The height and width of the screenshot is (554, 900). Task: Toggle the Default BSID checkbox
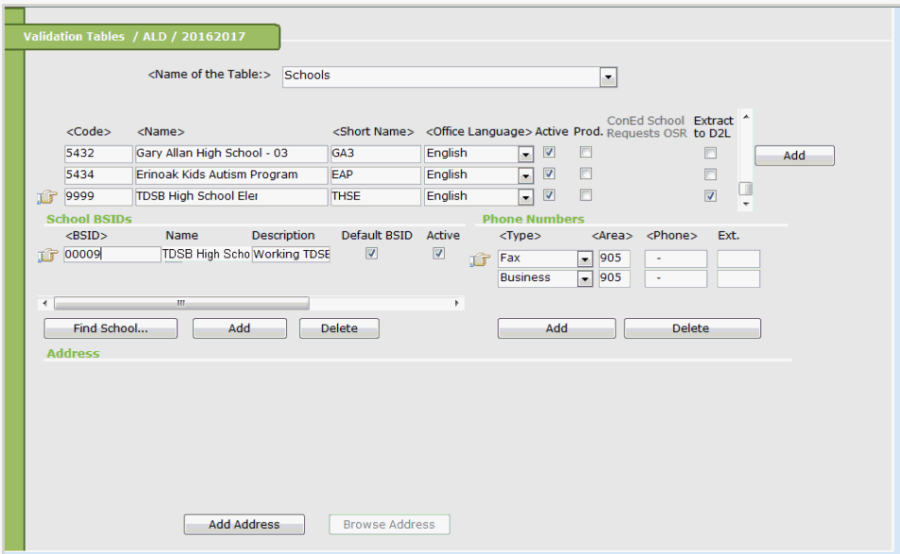[x=372, y=254]
